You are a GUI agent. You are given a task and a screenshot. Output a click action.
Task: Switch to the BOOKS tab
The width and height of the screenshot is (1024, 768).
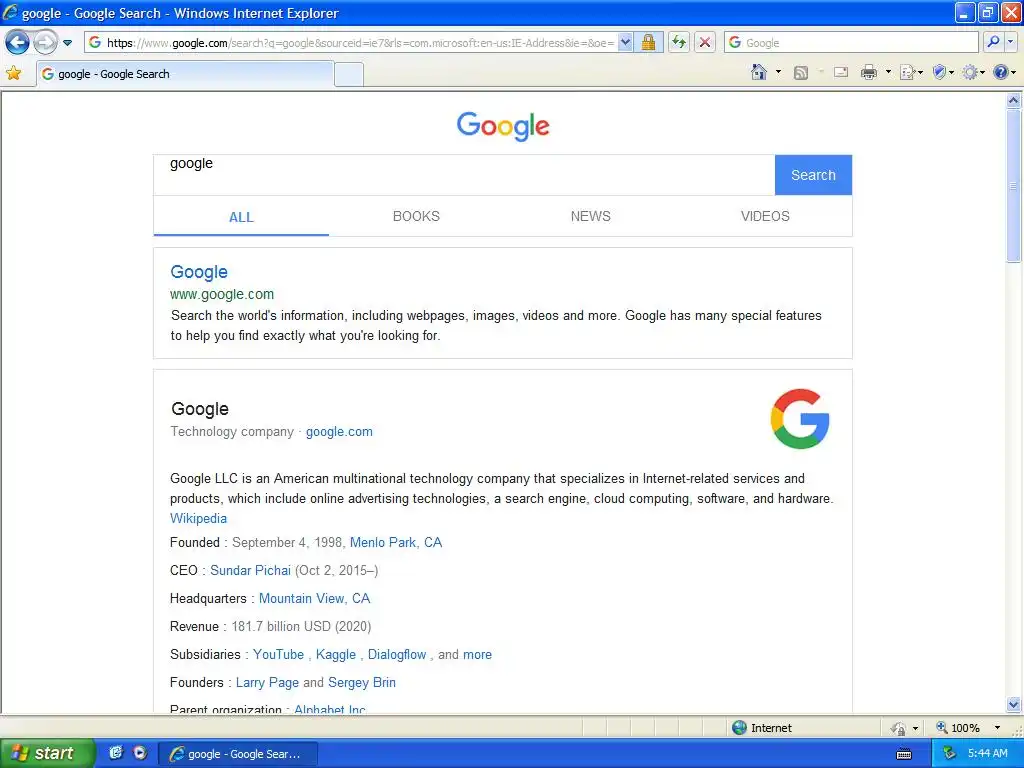click(x=416, y=216)
